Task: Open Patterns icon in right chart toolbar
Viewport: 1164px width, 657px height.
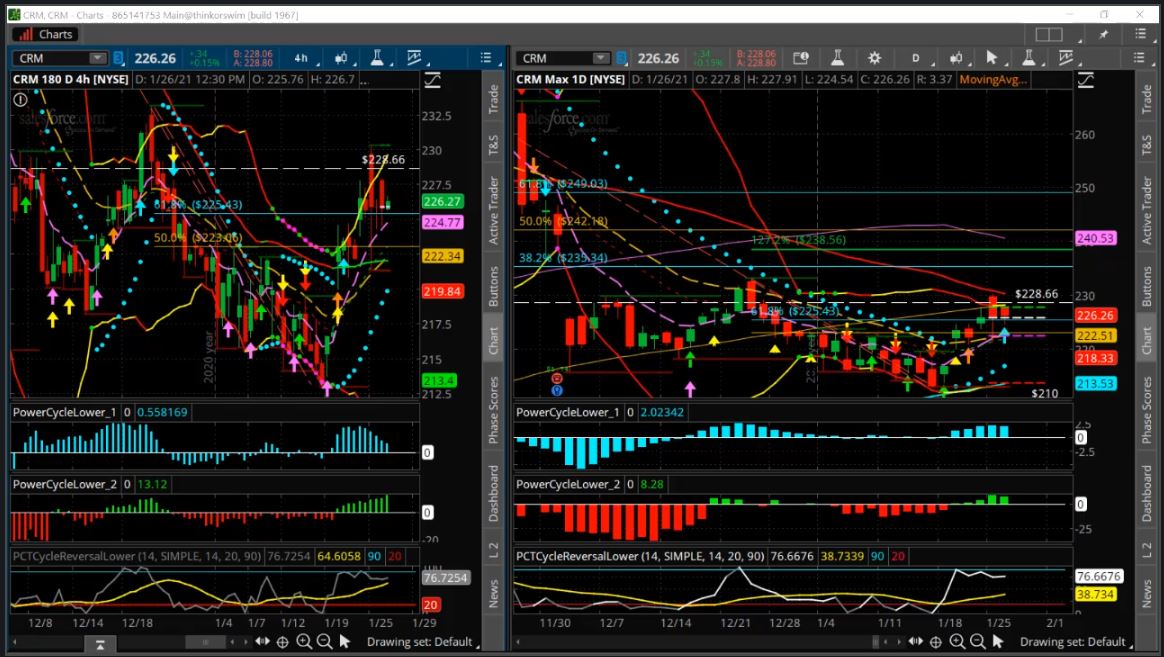Action: pos(1066,58)
